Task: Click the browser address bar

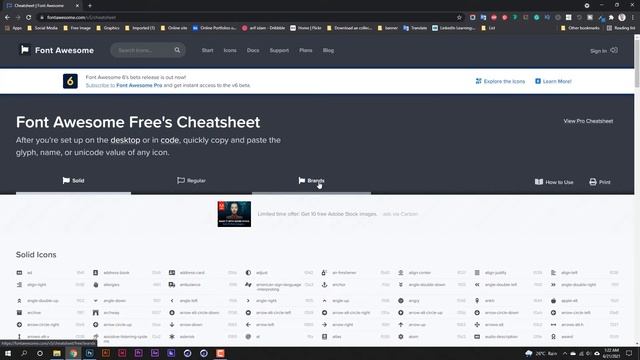Action: (x=249, y=18)
